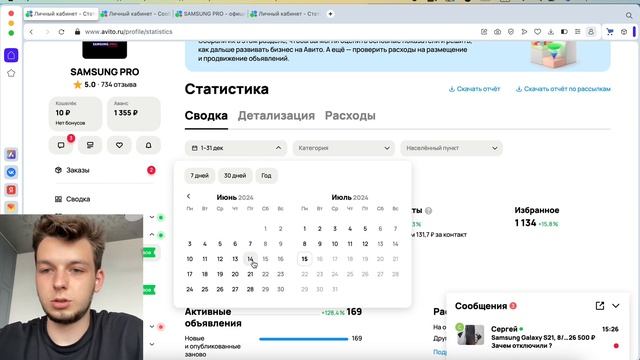Pick June 28 in calendar

pos(250,289)
